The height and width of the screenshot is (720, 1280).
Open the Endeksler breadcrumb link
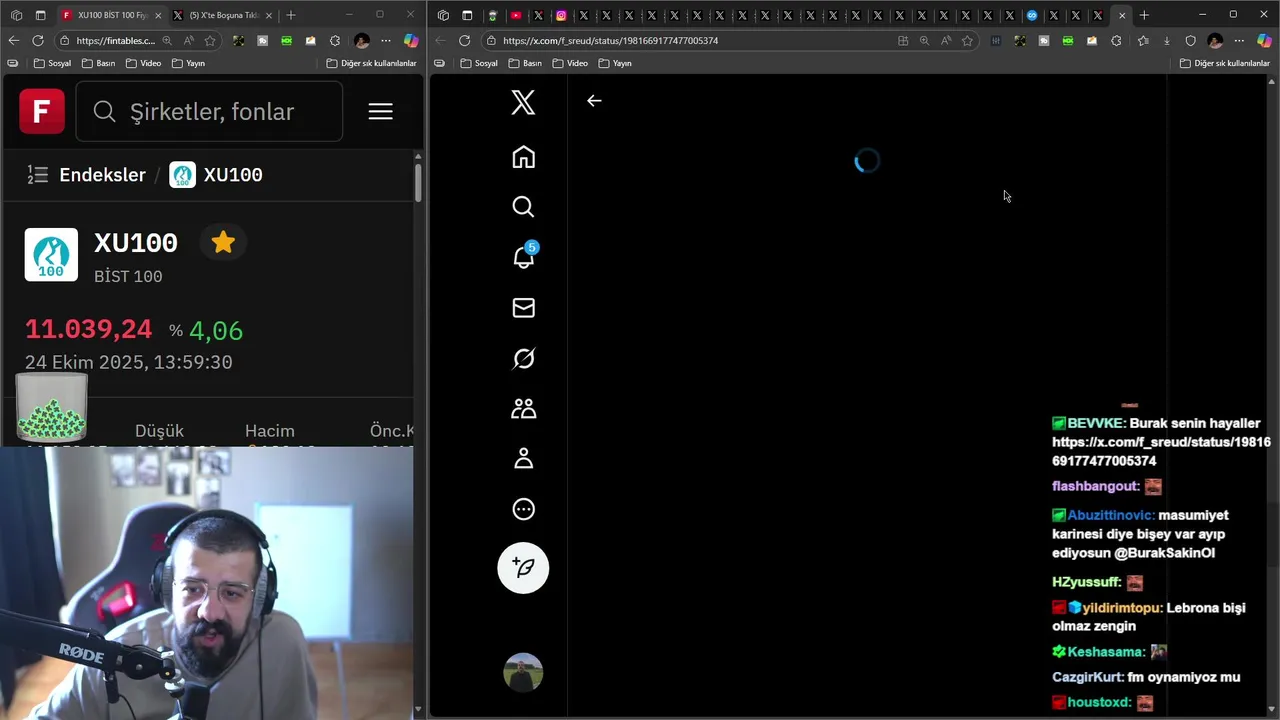102,175
